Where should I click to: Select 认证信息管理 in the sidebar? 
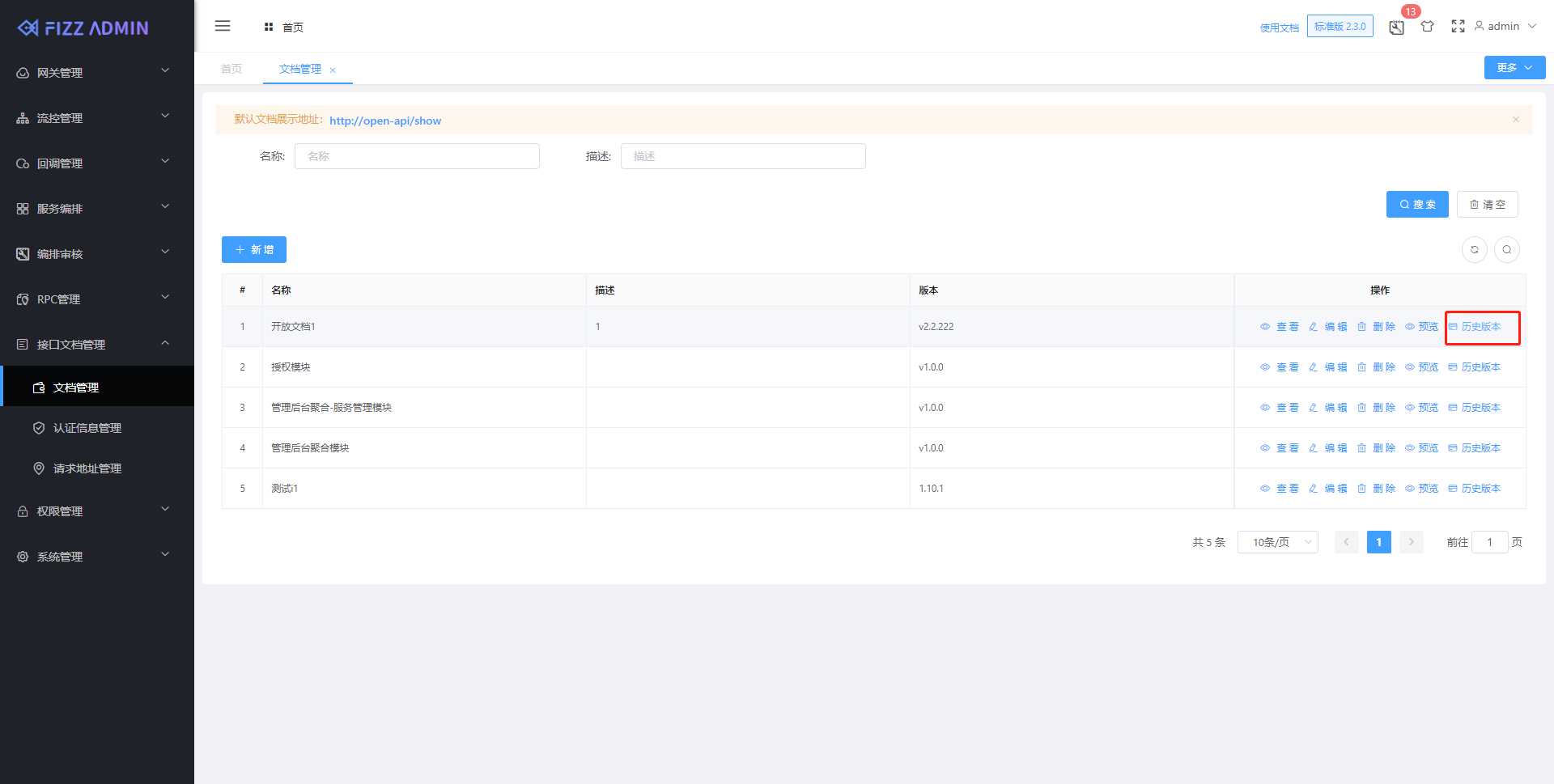(x=87, y=428)
